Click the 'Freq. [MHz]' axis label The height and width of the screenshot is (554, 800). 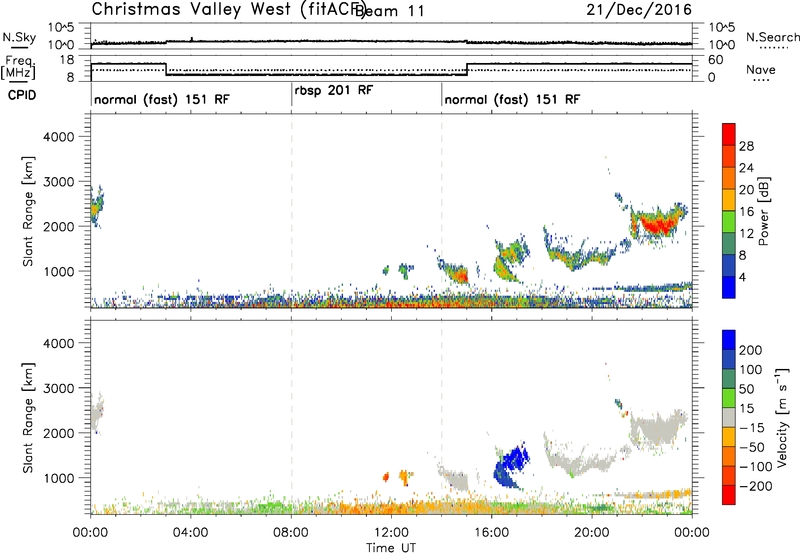(x=19, y=68)
